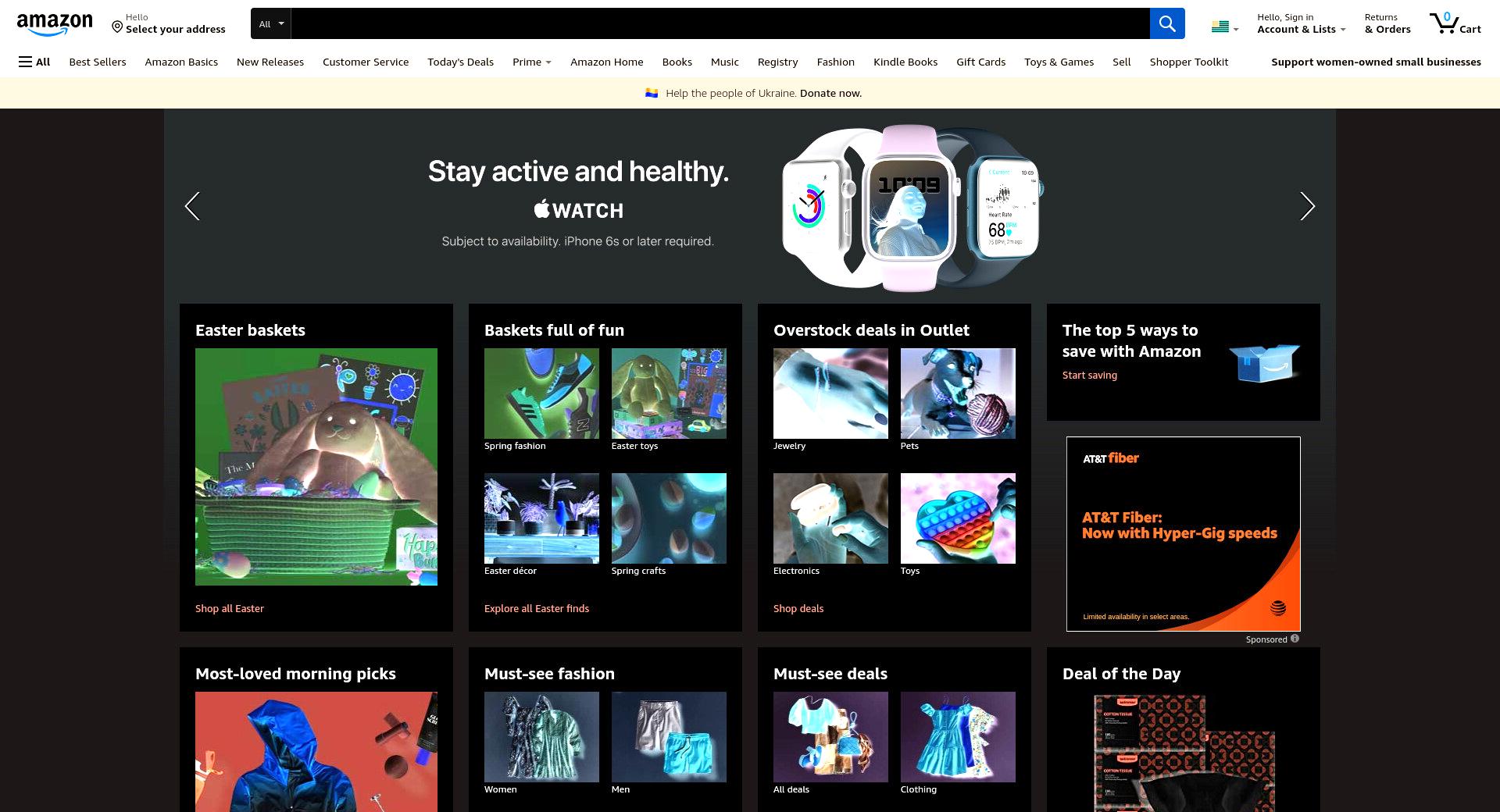Expand the Account & Lists menu

tap(1301, 23)
